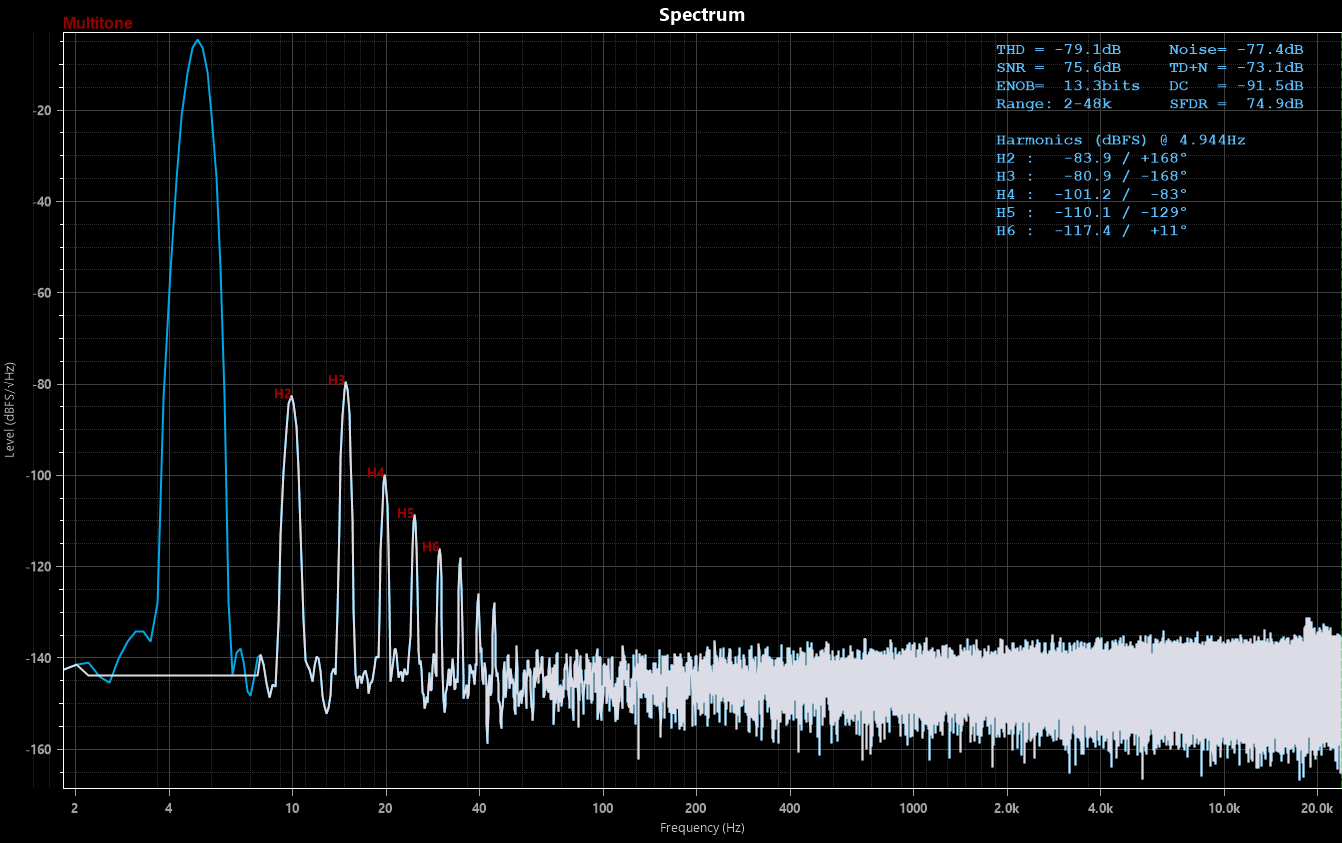The width and height of the screenshot is (1342, 843).
Task: Click the red H6 marker on the plot
Action: [431, 547]
